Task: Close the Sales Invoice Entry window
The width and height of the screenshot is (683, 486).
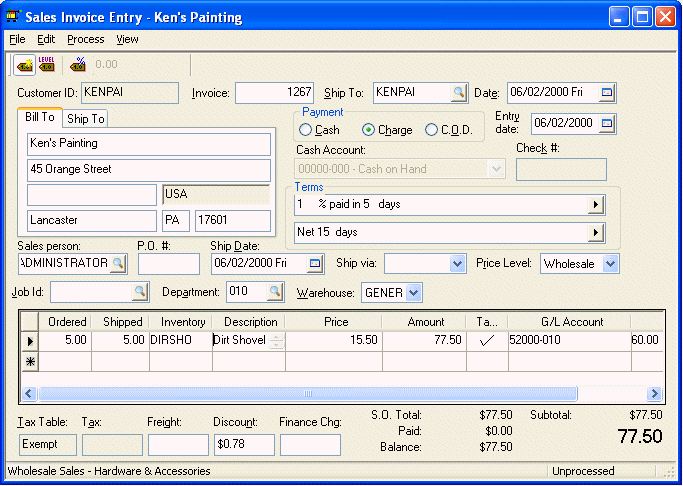Action: [x=665, y=17]
